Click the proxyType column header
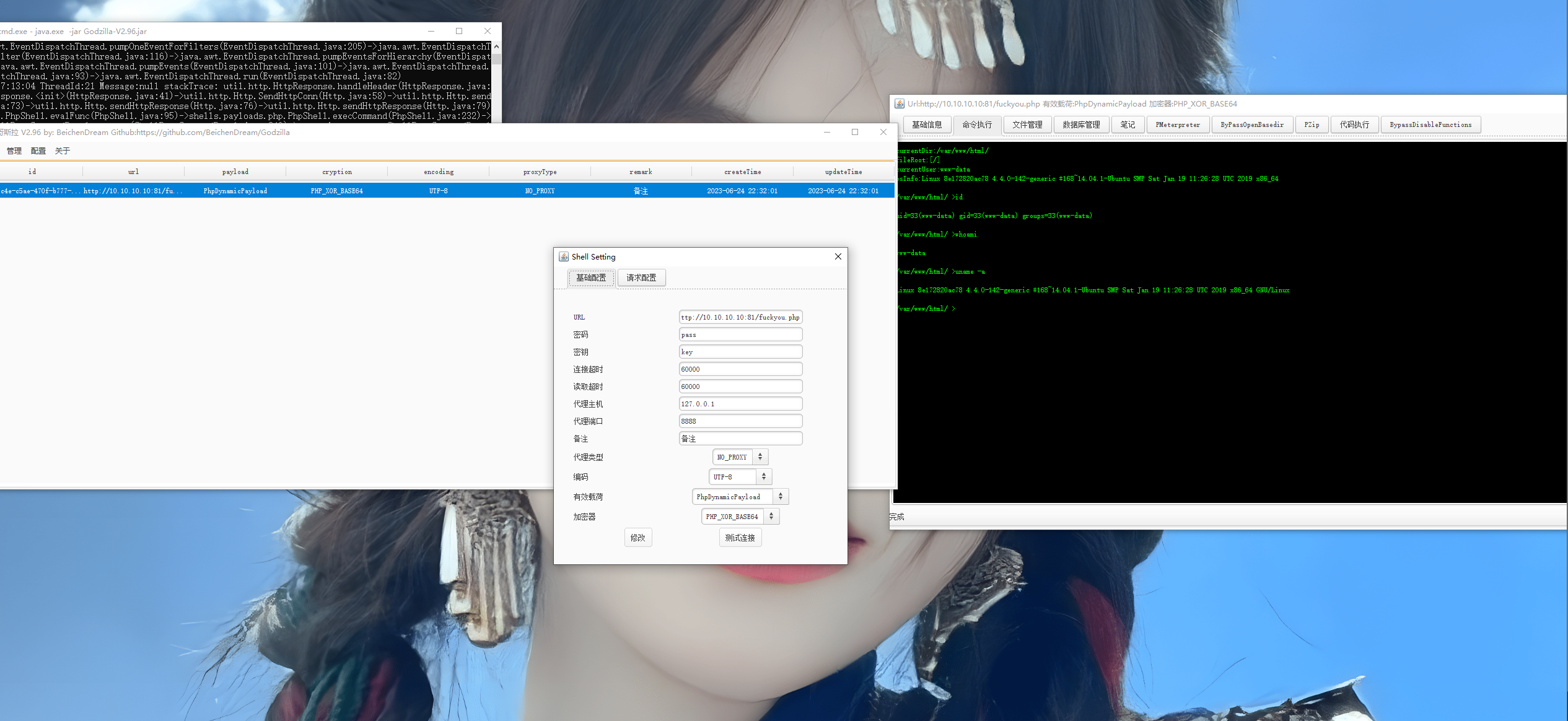Image resolution: width=1568 pixels, height=721 pixels. 540,172
